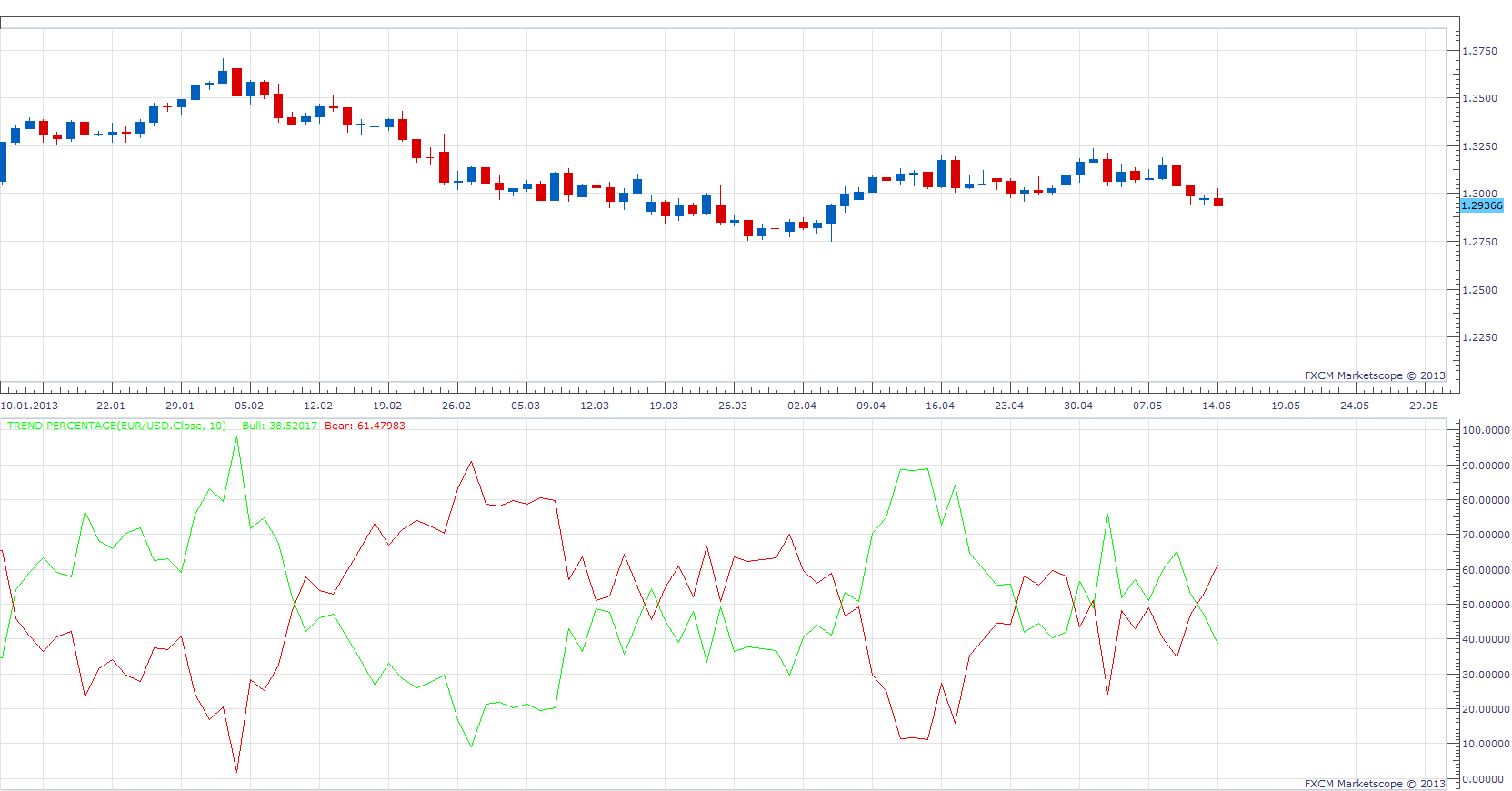
Task: Click the 22.01 date on time axis
Action: point(111,406)
